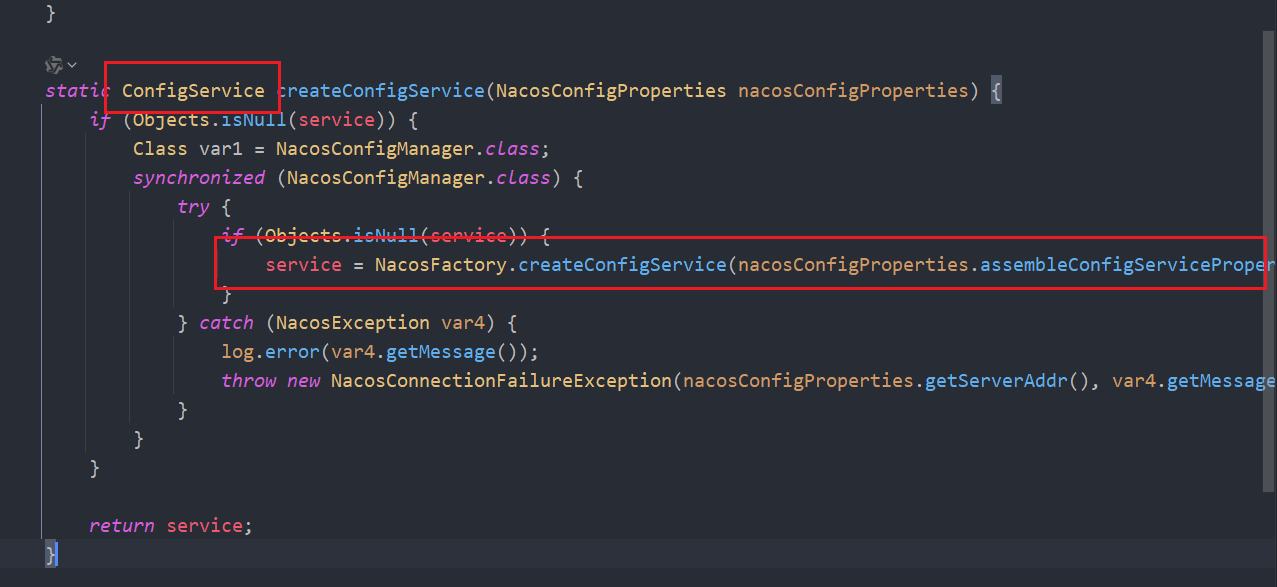Click the highlighted closing brace on the last line
The height and width of the screenshot is (587, 1277).
click(x=51, y=555)
